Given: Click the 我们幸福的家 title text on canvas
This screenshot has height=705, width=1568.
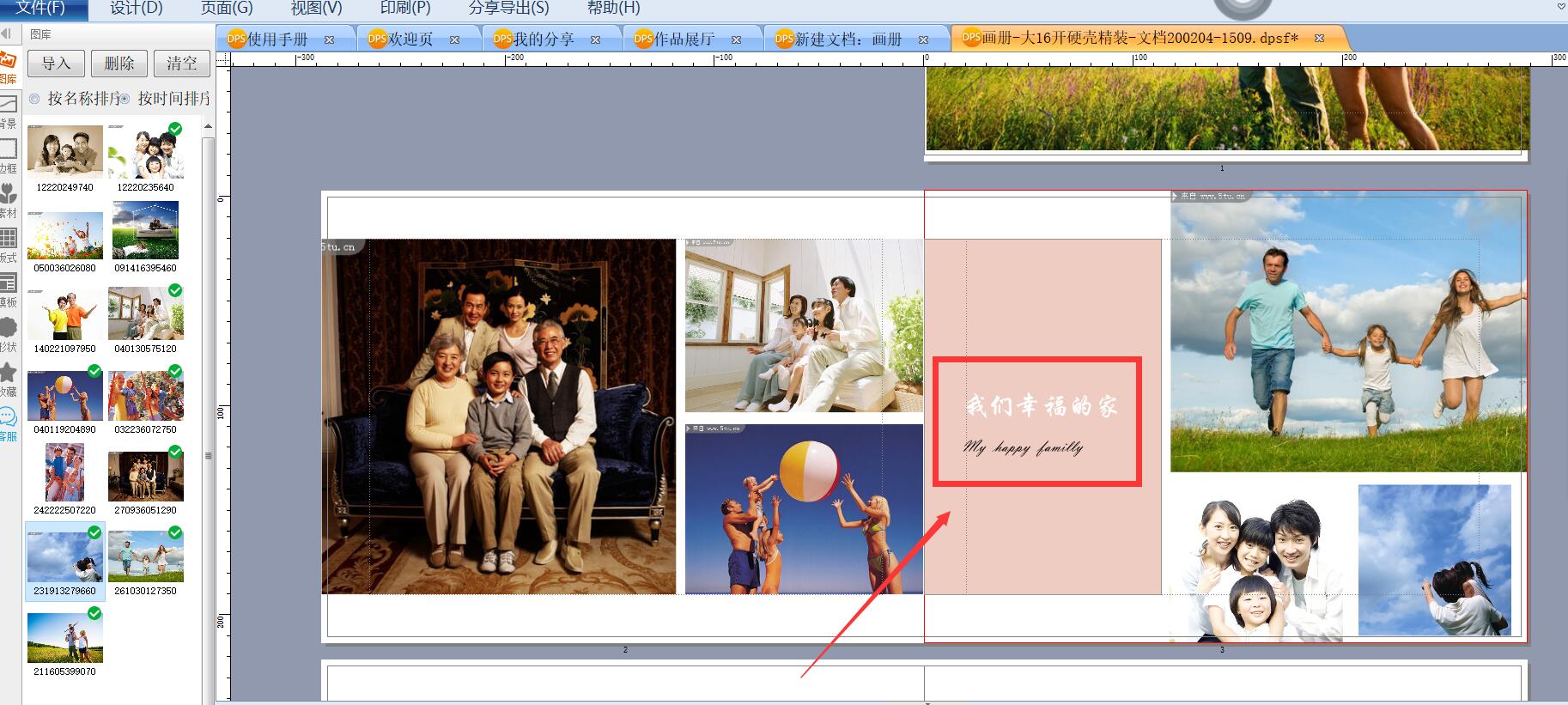Looking at the screenshot, I should click(x=1042, y=406).
